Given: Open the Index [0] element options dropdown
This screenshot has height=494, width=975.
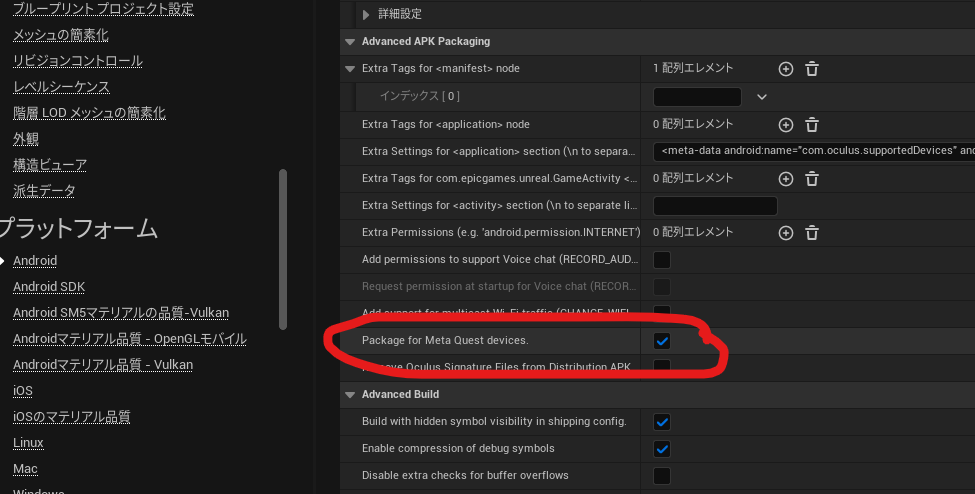Looking at the screenshot, I should (x=762, y=97).
